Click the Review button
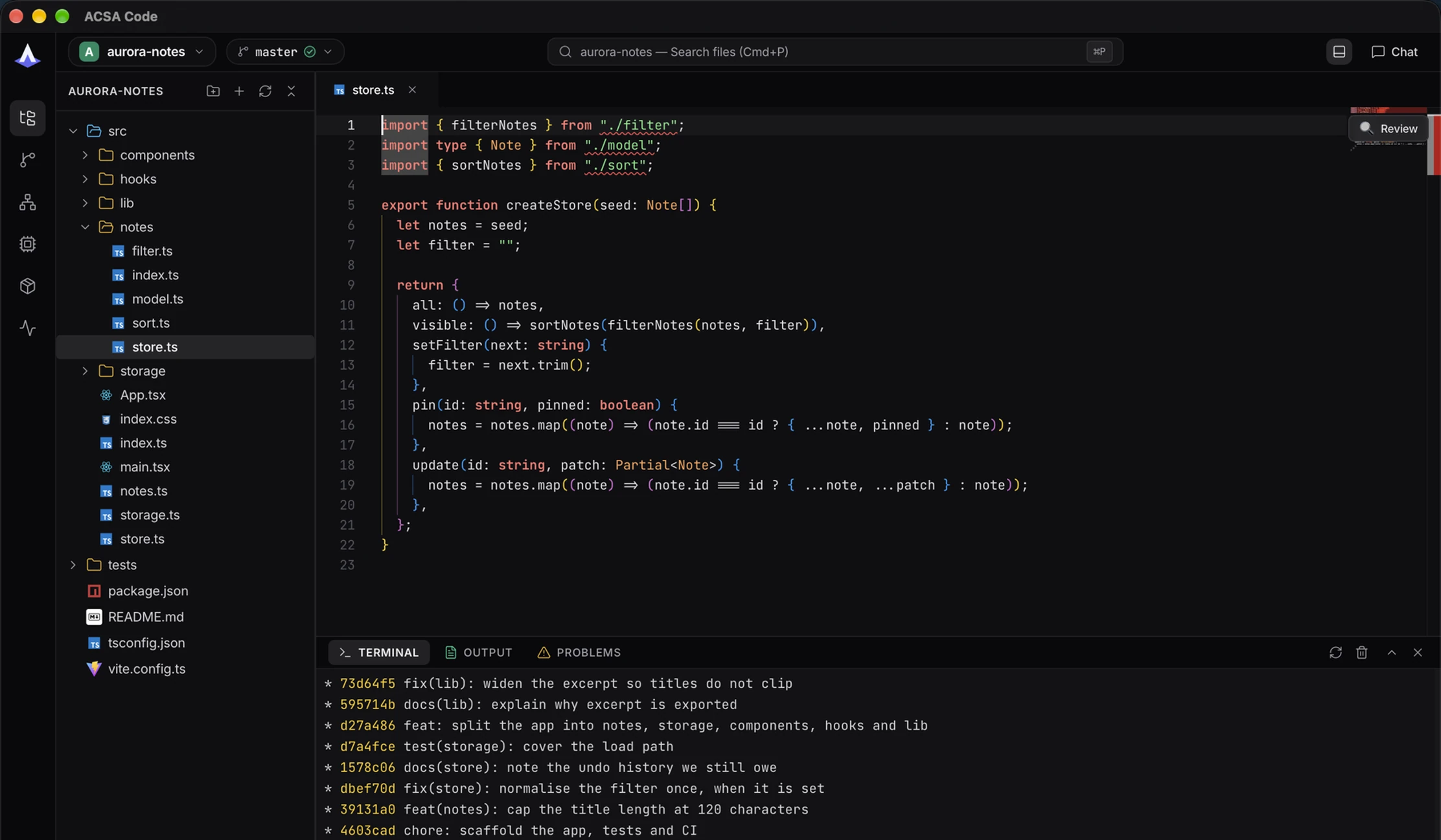This screenshot has height=840, width=1441. (x=1389, y=128)
